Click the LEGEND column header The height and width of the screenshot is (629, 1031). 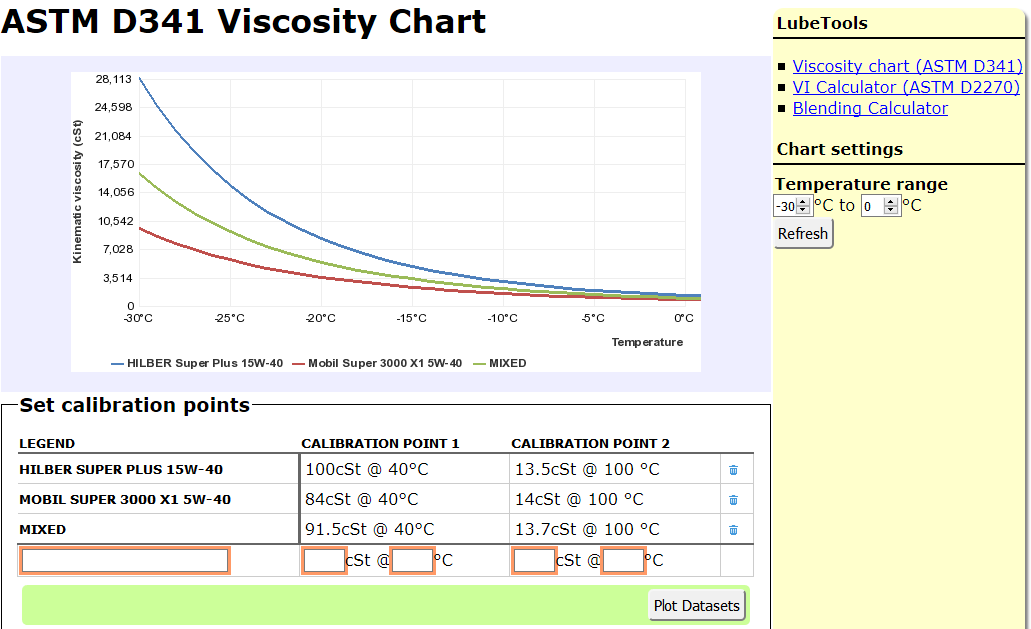click(x=47, y=444)
